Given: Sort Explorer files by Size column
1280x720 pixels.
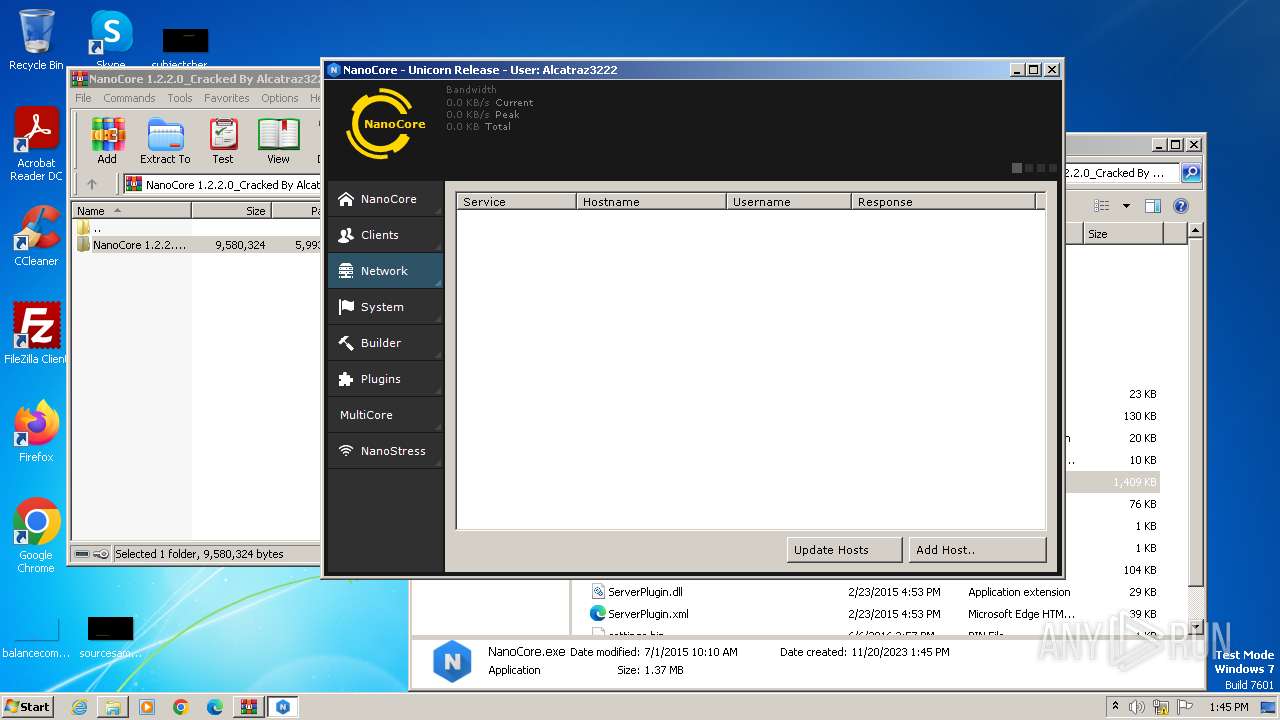Looking at the screenshot, I should (1123, 234).
